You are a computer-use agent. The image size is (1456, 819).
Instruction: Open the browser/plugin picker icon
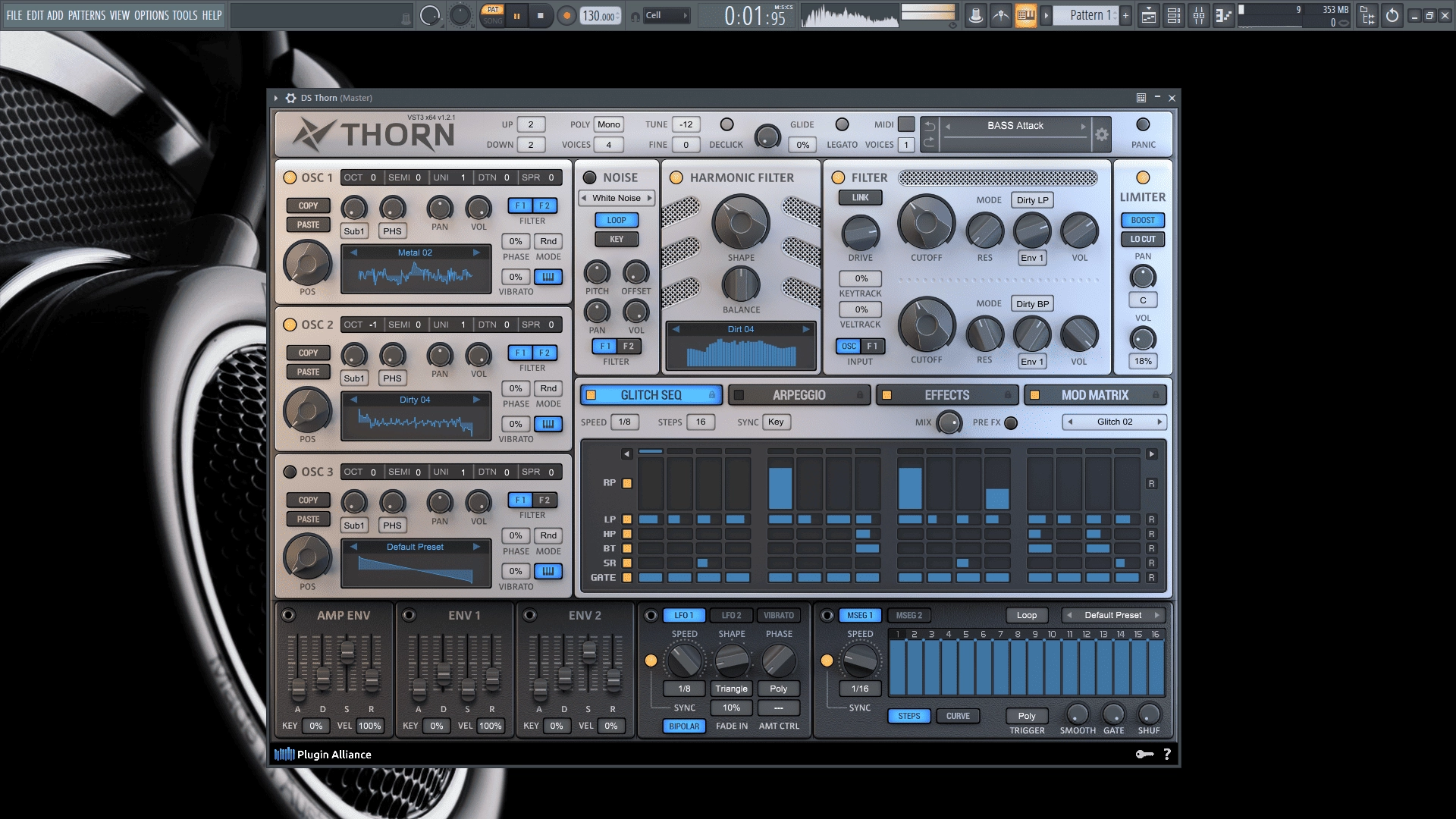[1367, 15]
